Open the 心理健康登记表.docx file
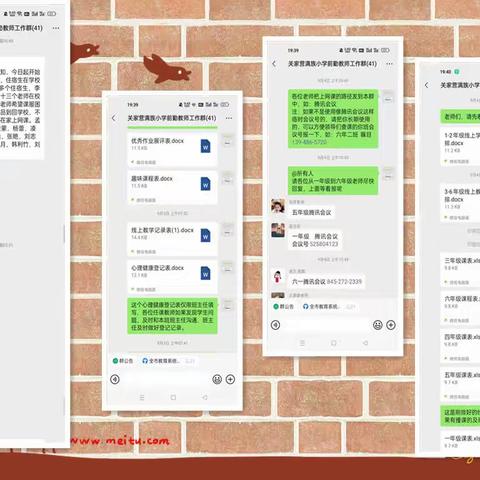Image resolution: width=480 pixels, height=480 pixels. [x=172, y=277]
